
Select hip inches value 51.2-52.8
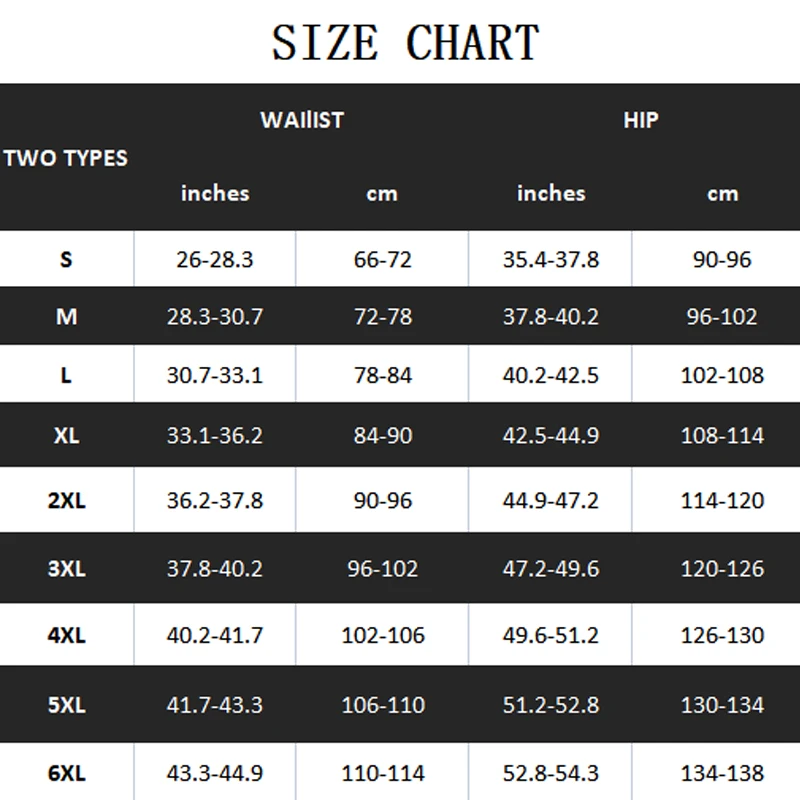point(551,705)
